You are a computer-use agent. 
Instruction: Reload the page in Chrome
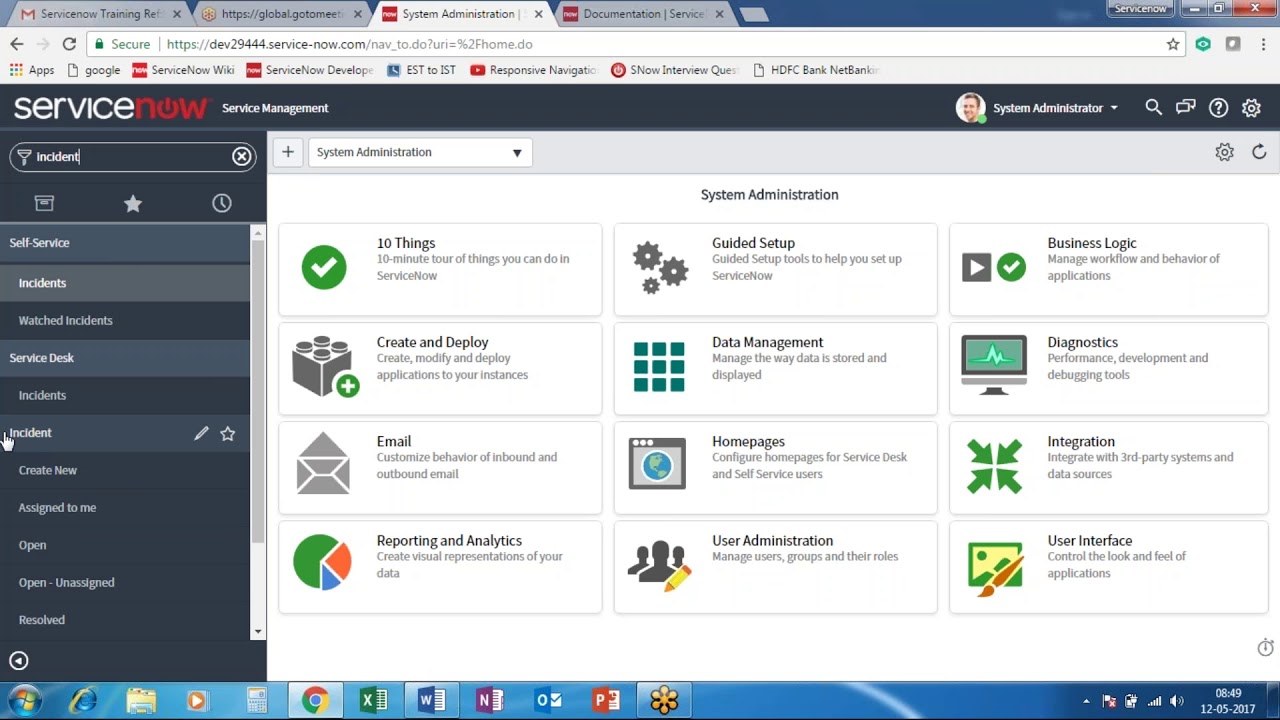click(x=69, y=44)
